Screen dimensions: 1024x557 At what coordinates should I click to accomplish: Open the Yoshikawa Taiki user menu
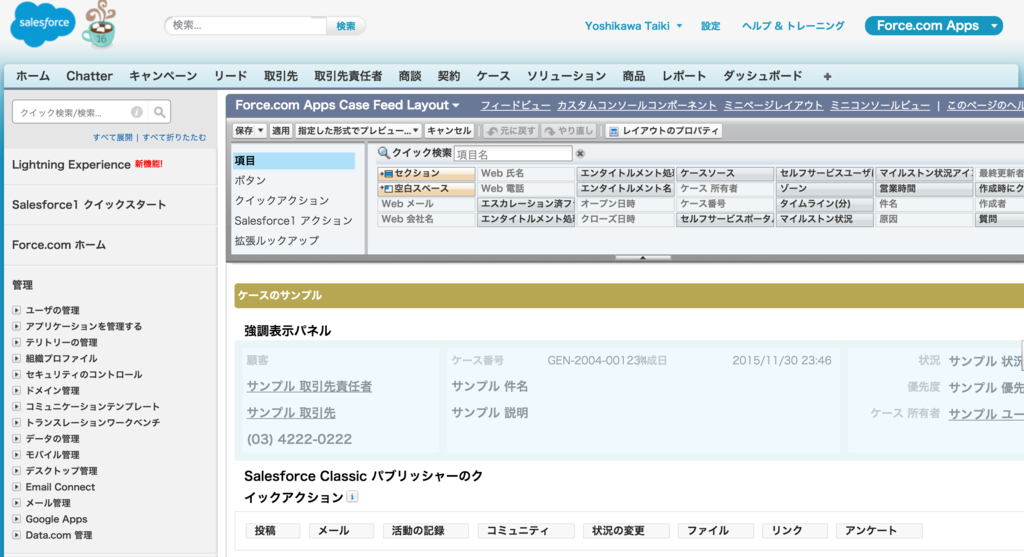633,26
